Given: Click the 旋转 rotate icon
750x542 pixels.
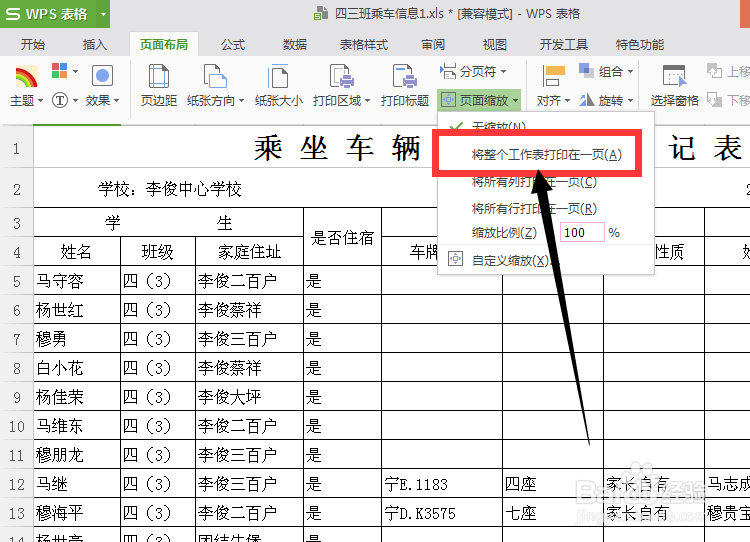Looking at the screenshot, I should pyautogui.click(x=586, y=100).
